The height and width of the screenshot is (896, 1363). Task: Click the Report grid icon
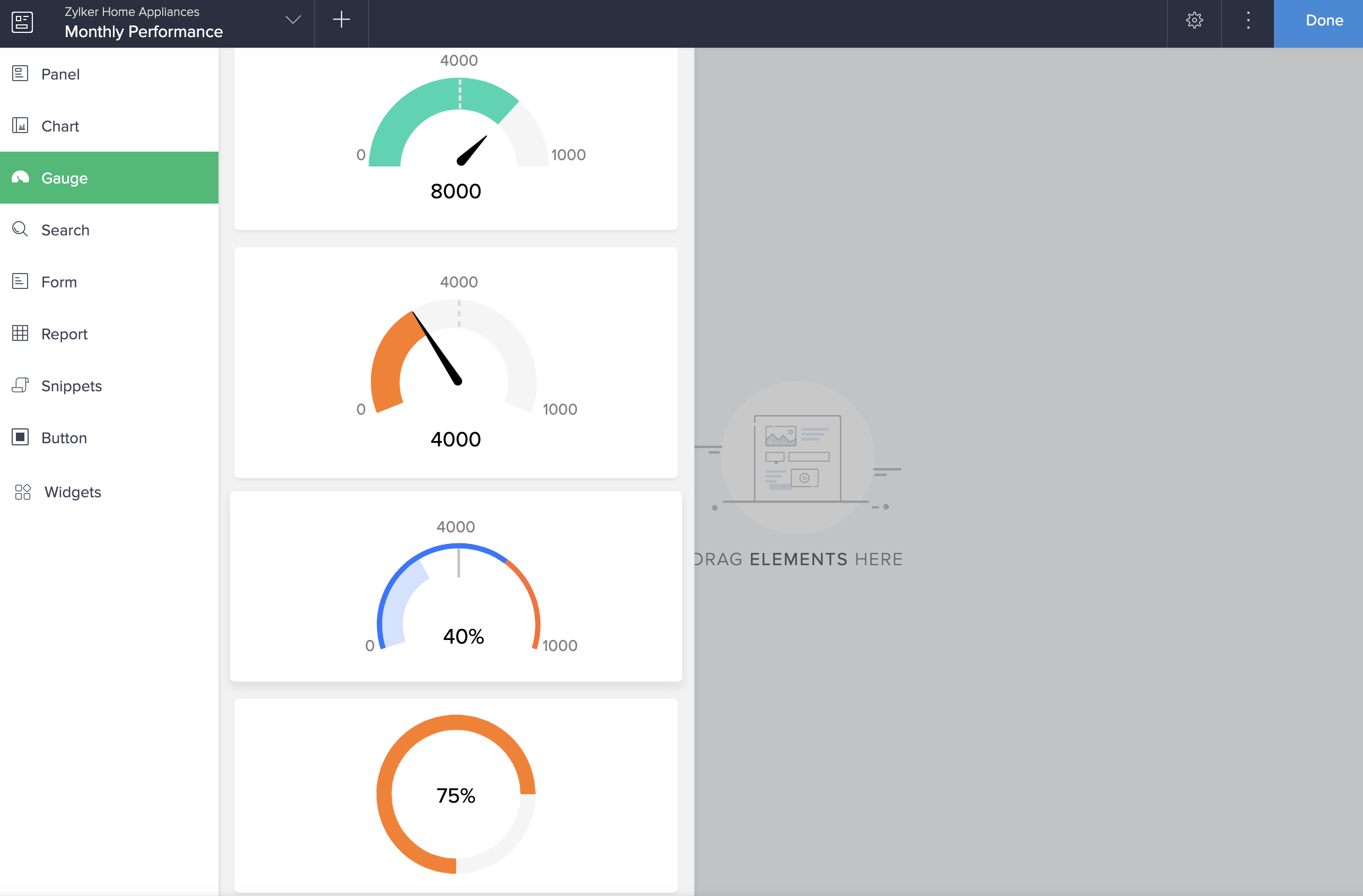[x=20, y=333]
